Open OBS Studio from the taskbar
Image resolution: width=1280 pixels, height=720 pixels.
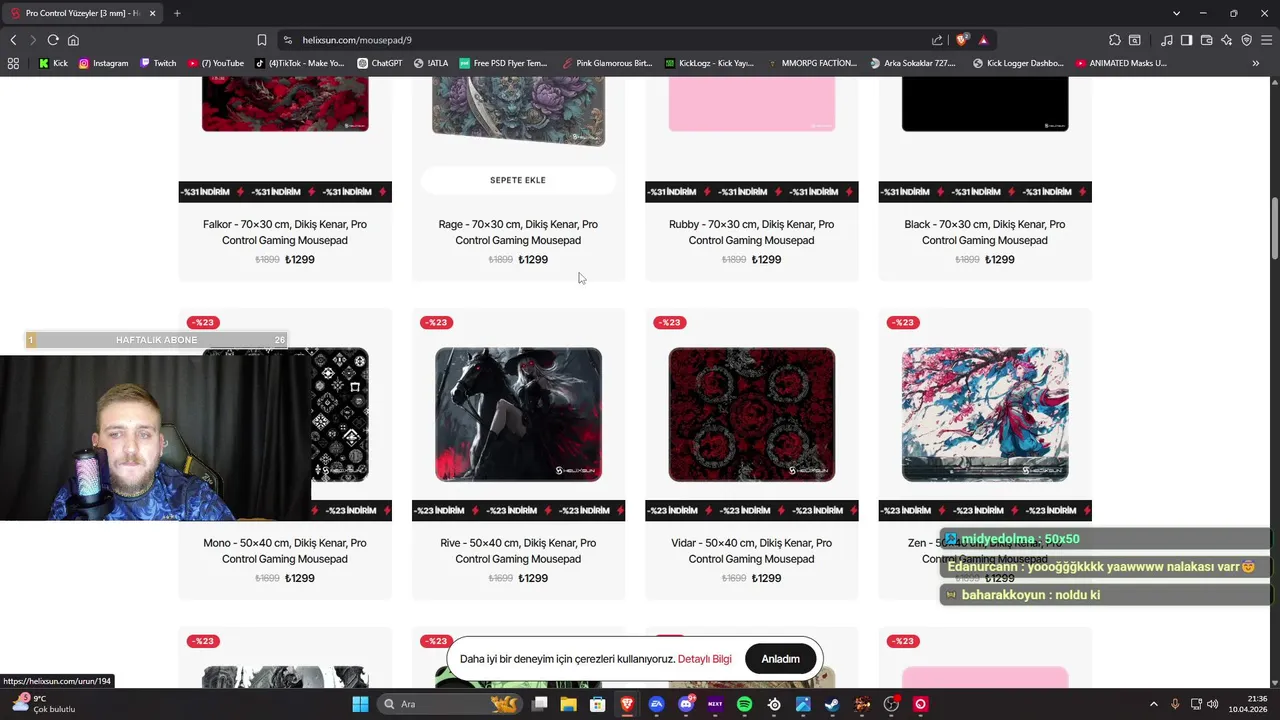891,704
